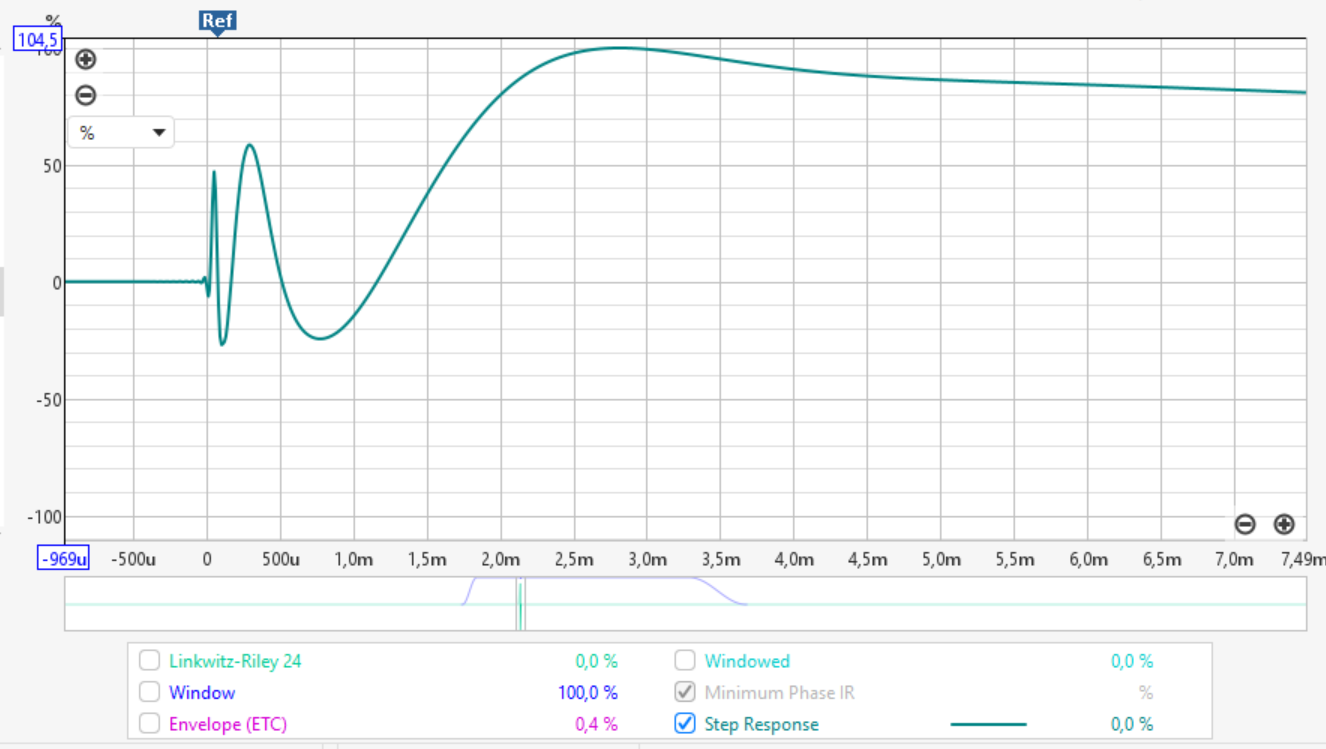
Task: Show the Envelope (ETC) trace
Action: coord(150,724)
